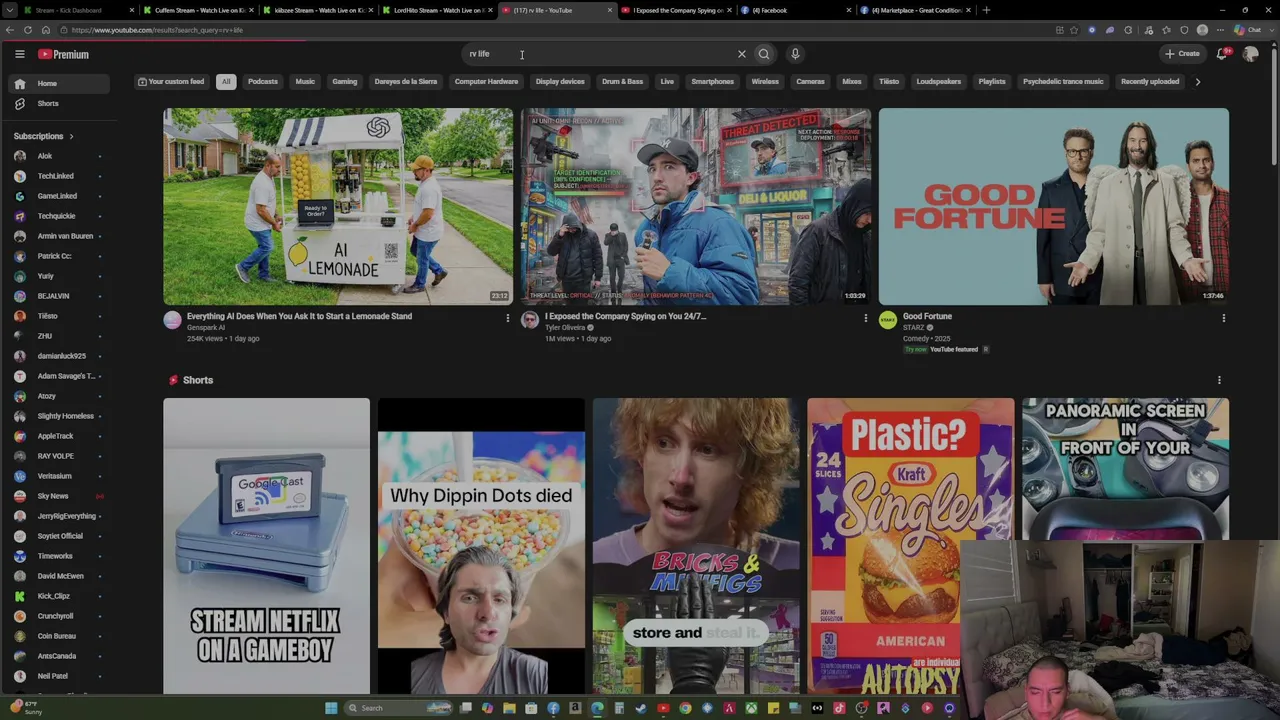
Task: Switch to the Marketplace browser tab
Action: coord(915,10)
